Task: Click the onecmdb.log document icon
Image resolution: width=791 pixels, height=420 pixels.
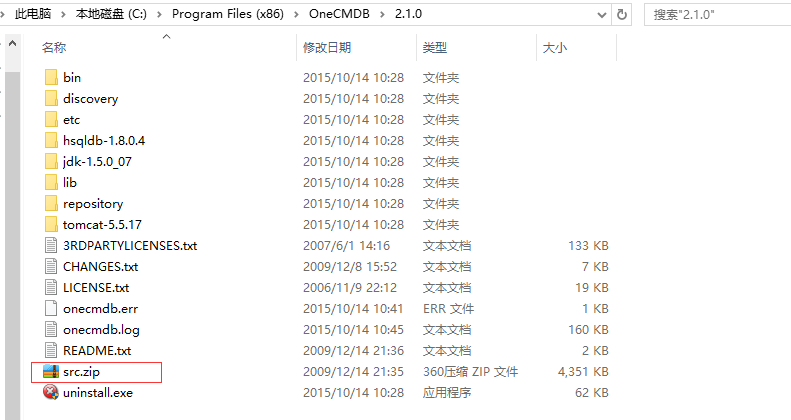Action: pyautogui.click(x=51, y=329)
